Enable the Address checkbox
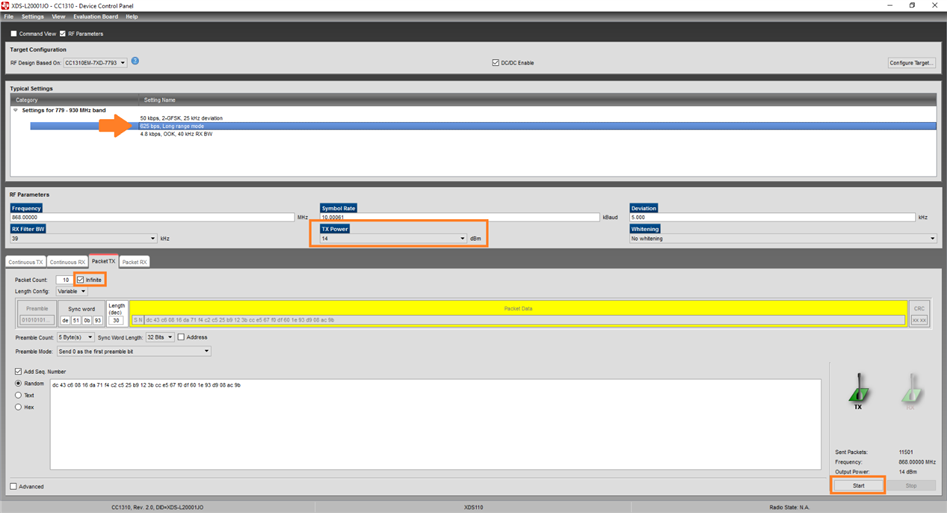The height and width of the screenshot is (513, 947). 181,337
